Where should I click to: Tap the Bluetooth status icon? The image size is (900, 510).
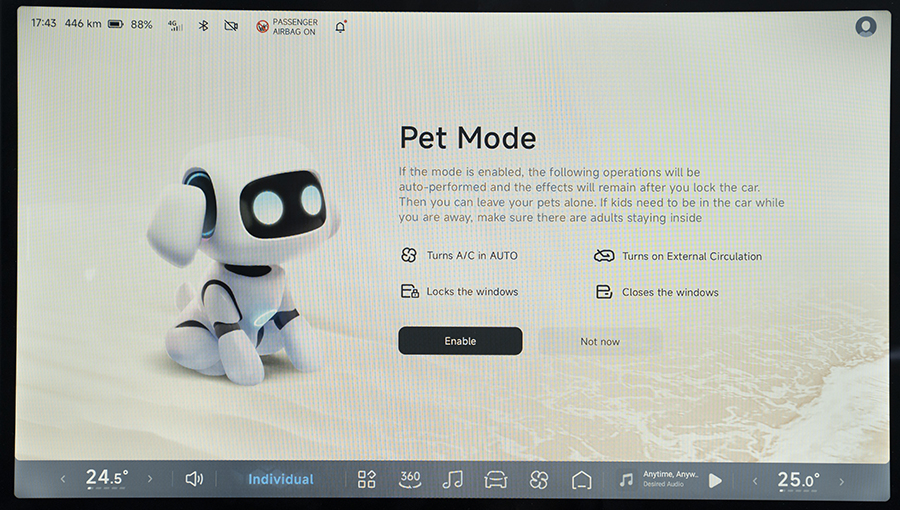pos(203,25)
